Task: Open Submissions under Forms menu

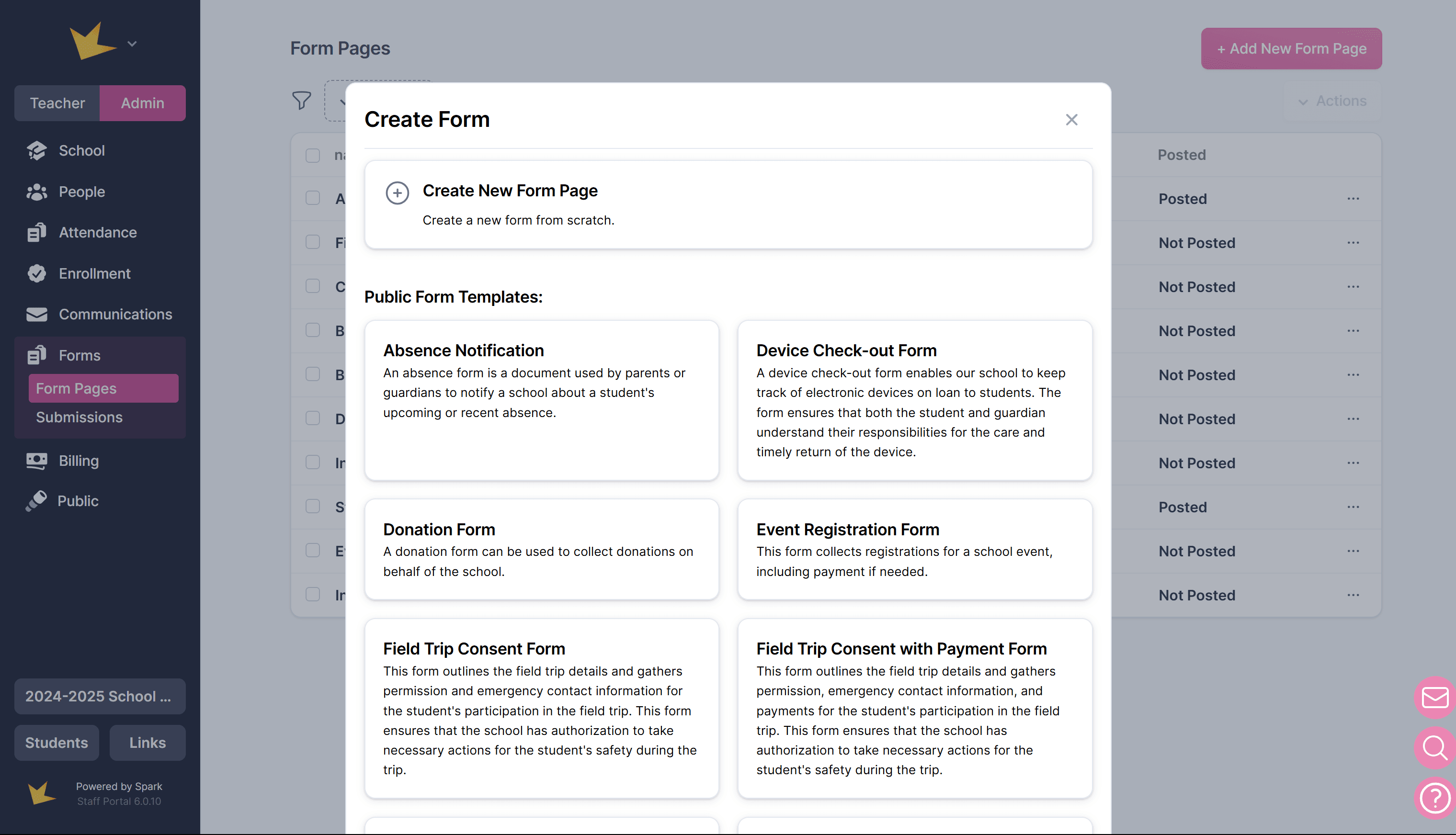Action: tap(79, 417)
